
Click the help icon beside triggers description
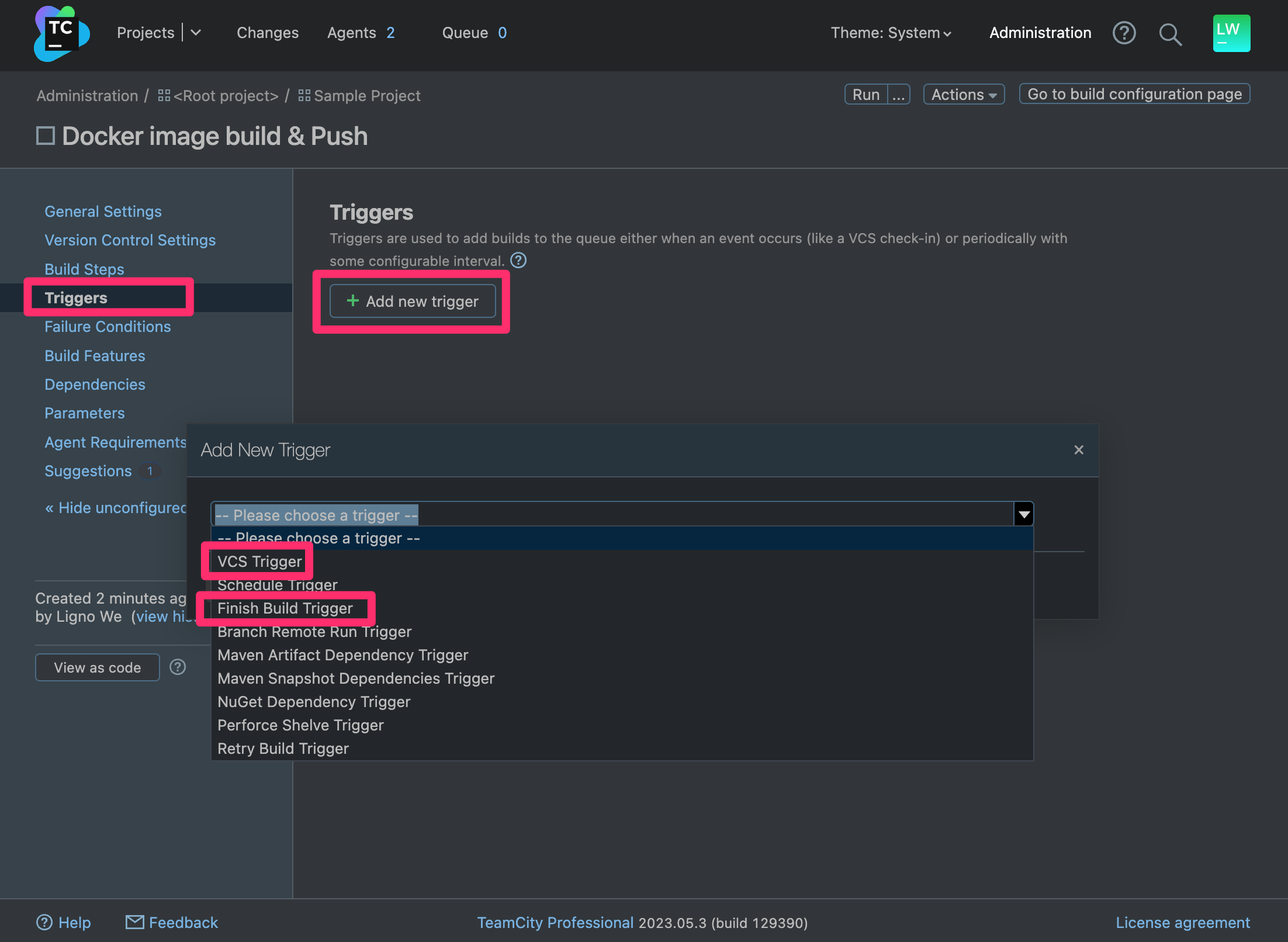coord(518,261)
